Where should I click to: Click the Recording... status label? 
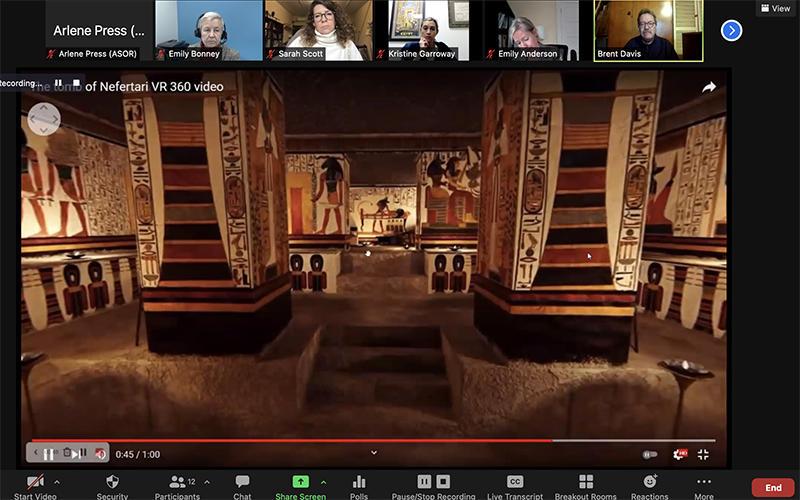click(x=19, y=83)
